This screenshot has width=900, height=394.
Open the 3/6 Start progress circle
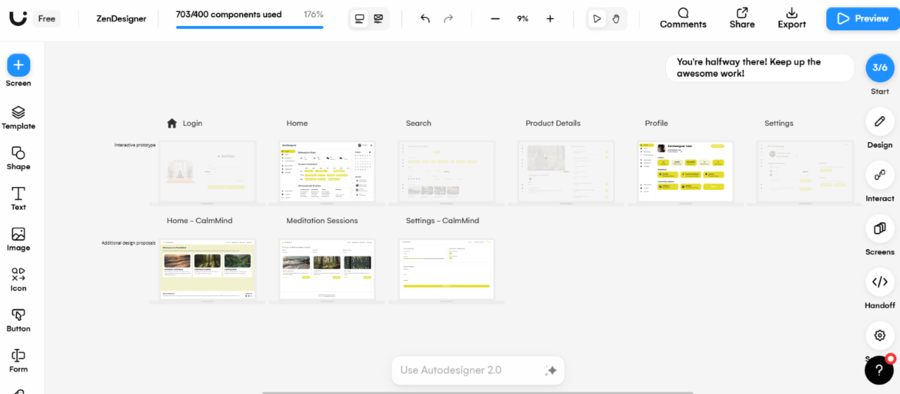(880, 68)
